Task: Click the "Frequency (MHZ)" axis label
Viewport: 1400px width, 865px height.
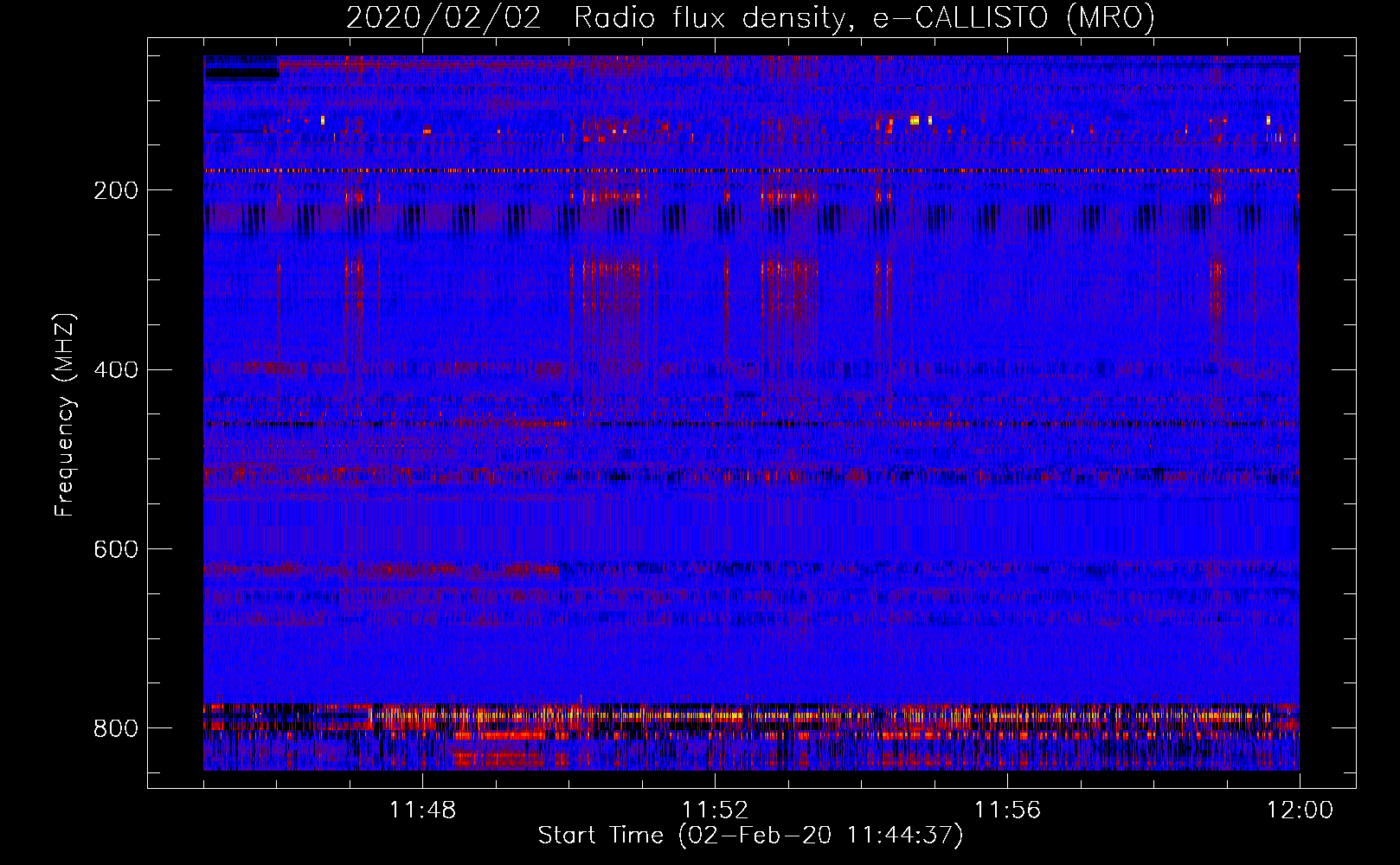Action: coord(65,414)
